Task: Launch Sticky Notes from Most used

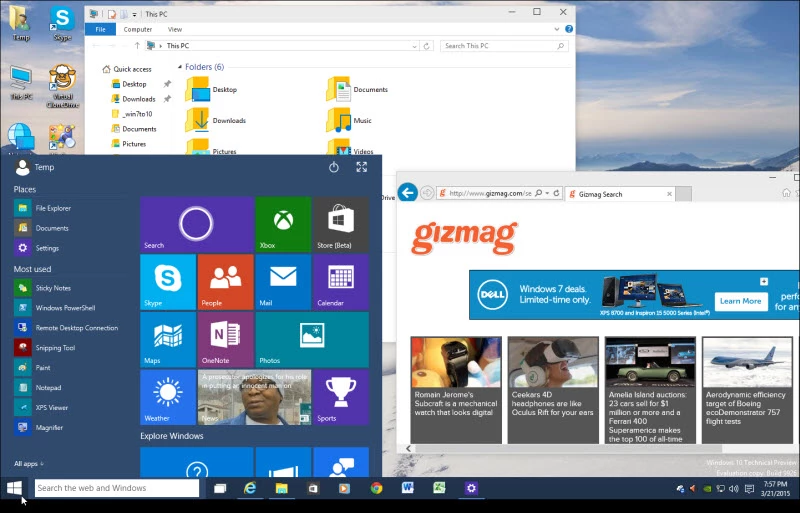Action: (x=42, y=288)
